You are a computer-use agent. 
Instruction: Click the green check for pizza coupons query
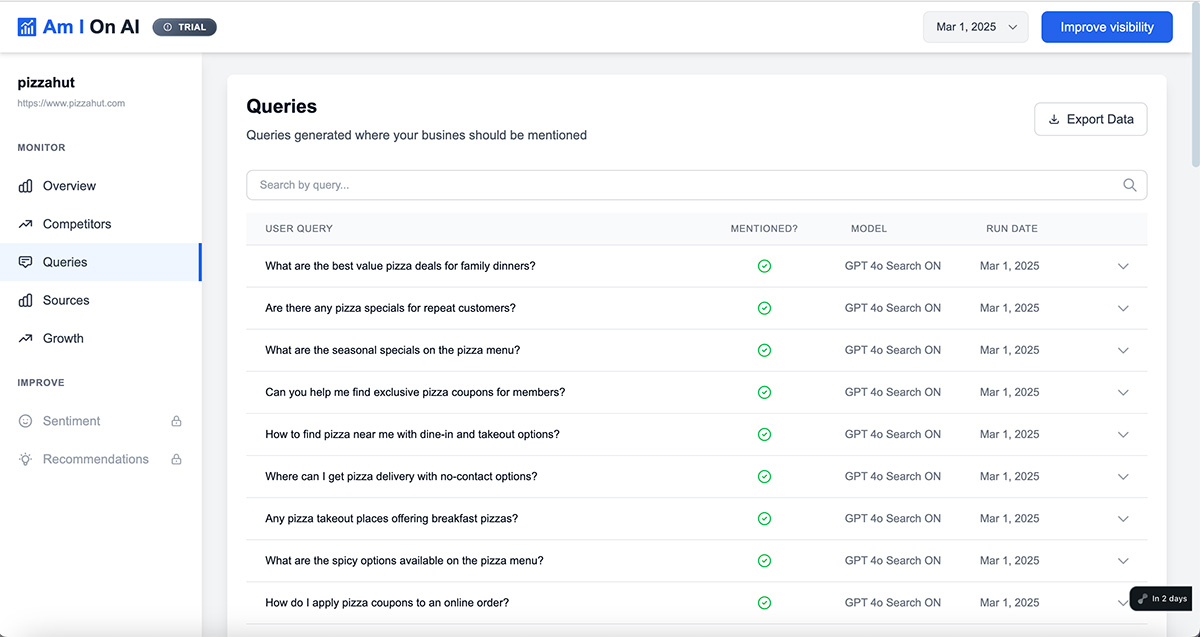(764, 392)
